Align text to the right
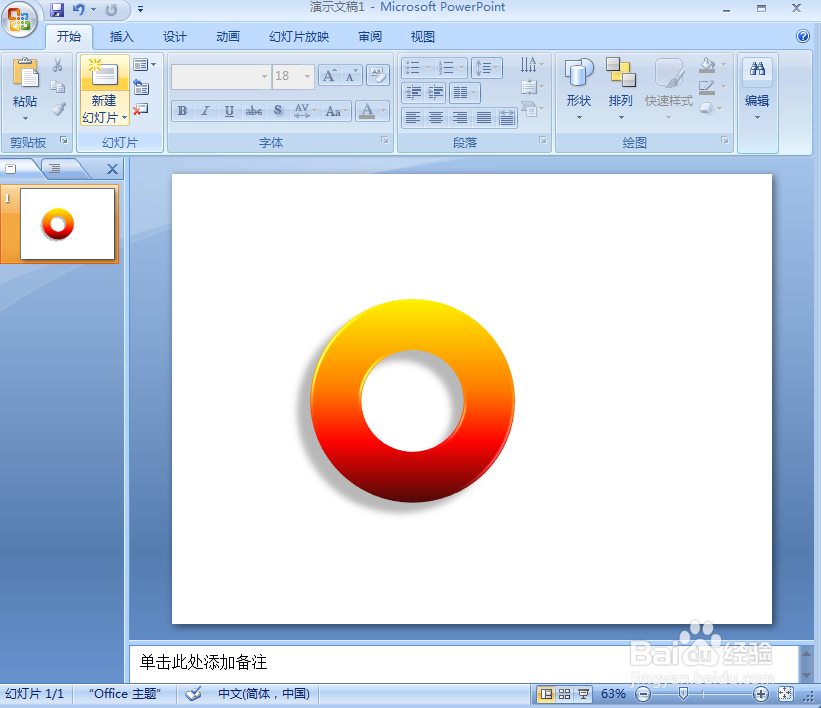This screenshot has width=821, height=708. click(460, 118)
